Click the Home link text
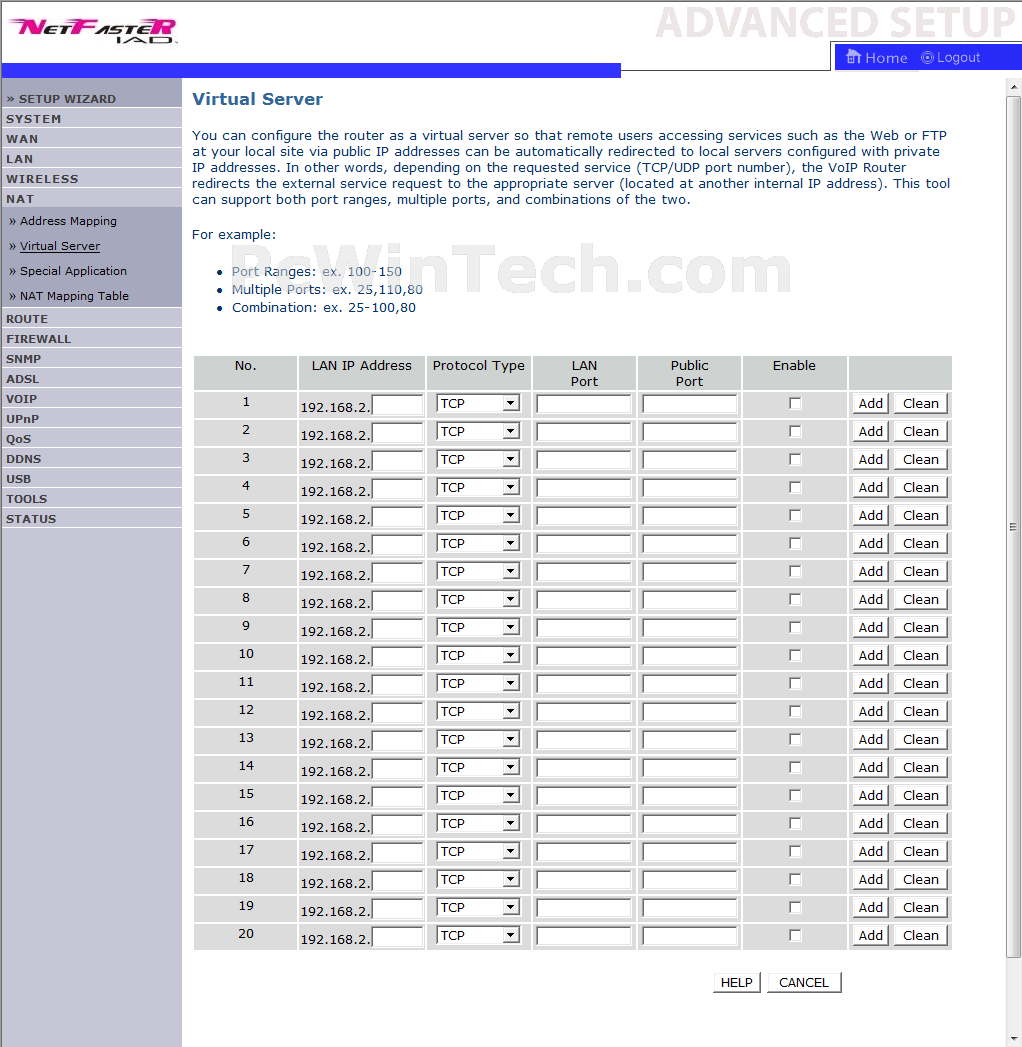Viewport: 1022px width, 1047px height. (x=886, y=58)
